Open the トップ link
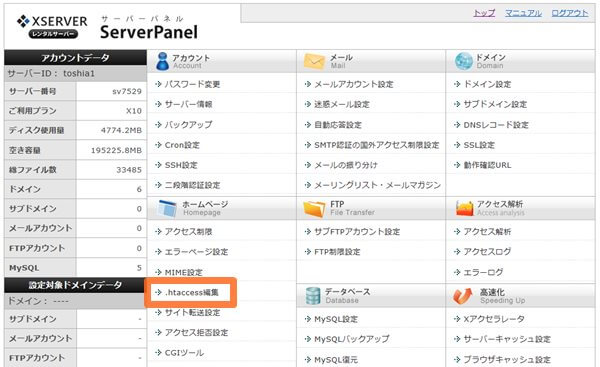Image resolution: width=600 pixels, height=367 pixels. tap(484, 13)
